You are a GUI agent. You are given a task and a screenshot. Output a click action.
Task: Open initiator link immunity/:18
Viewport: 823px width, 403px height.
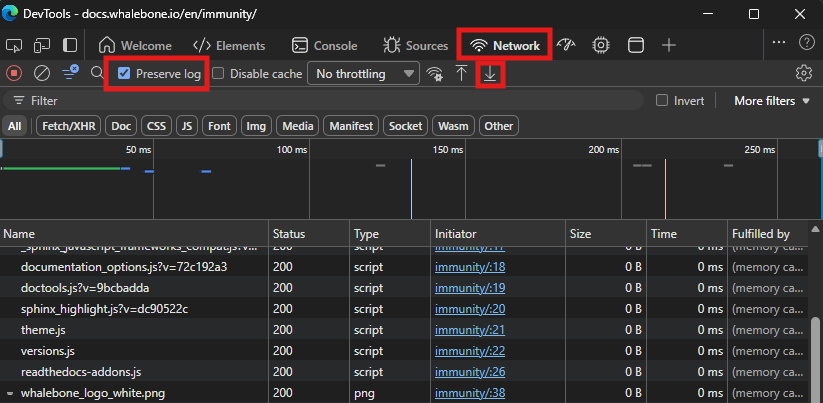(470, 267)
